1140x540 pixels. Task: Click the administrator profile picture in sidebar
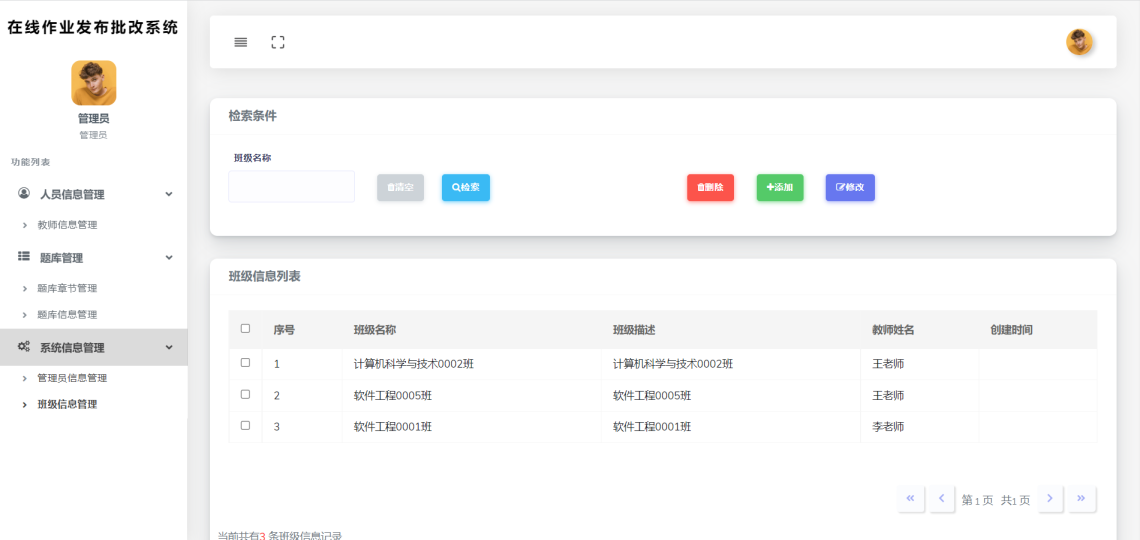click(94, 83)
